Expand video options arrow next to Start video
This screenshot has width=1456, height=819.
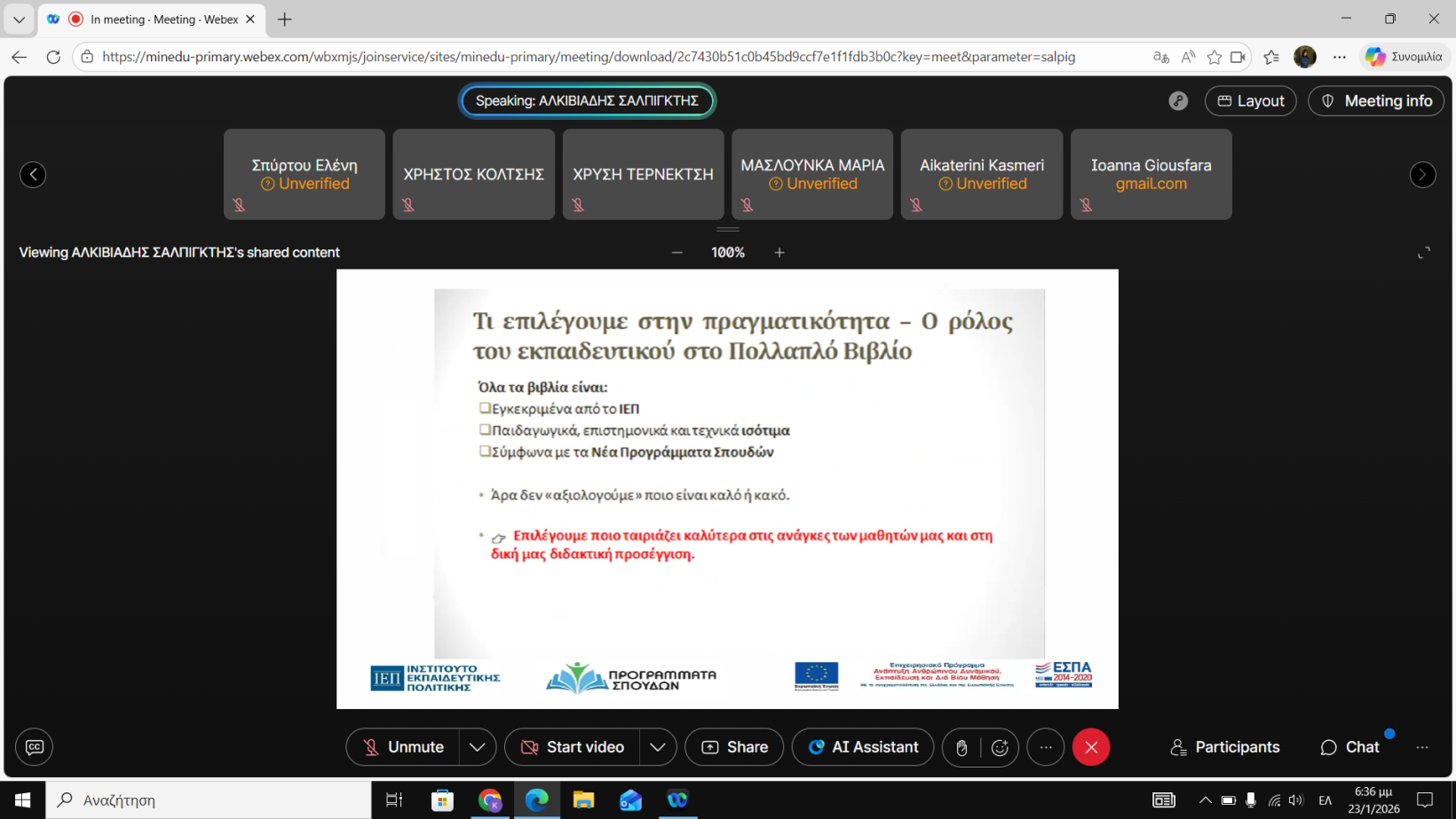(x=658, y=747)
